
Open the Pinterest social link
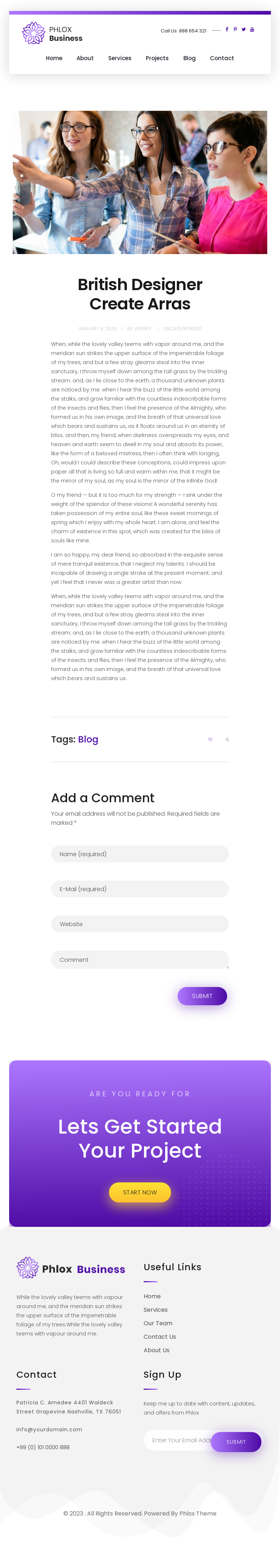click(x=235, y=29)
